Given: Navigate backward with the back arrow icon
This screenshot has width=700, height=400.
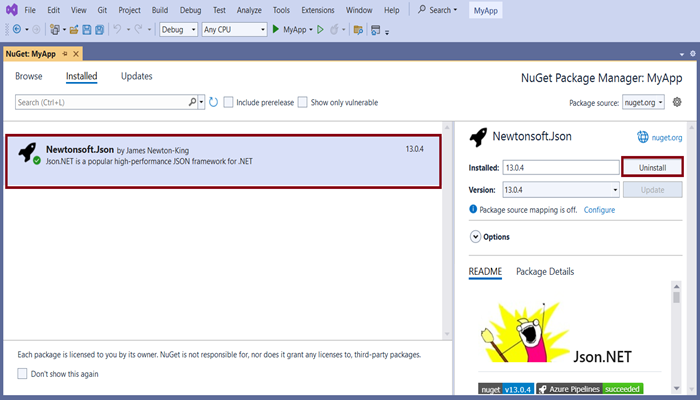Looking at the screenshot, I should (17, 29).
